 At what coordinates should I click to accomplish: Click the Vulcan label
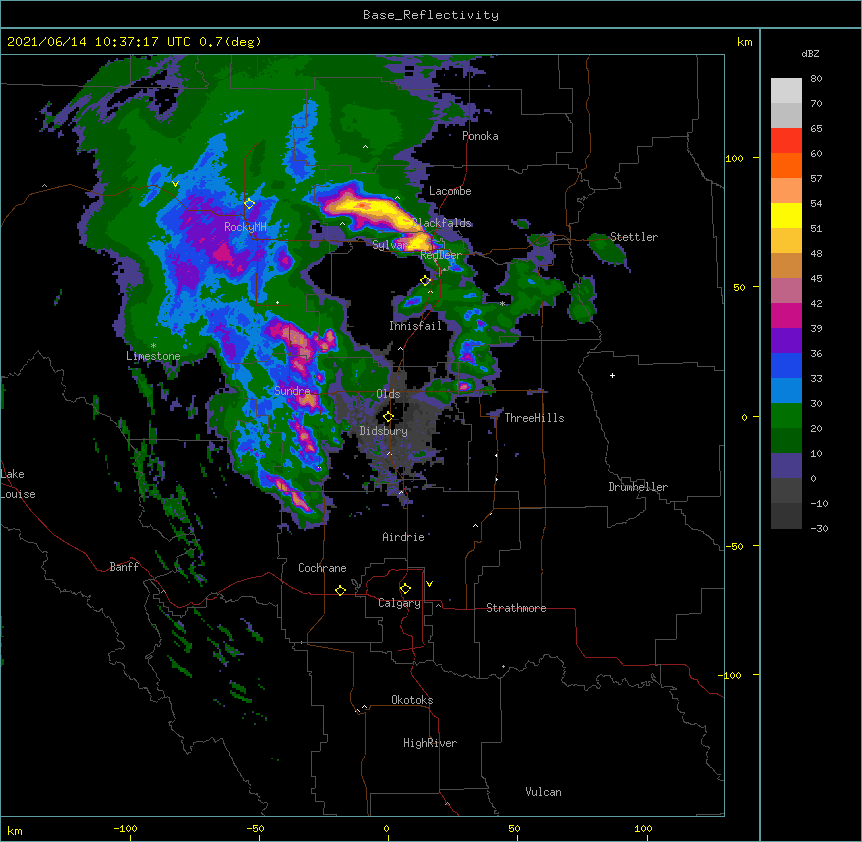(543, 792)
